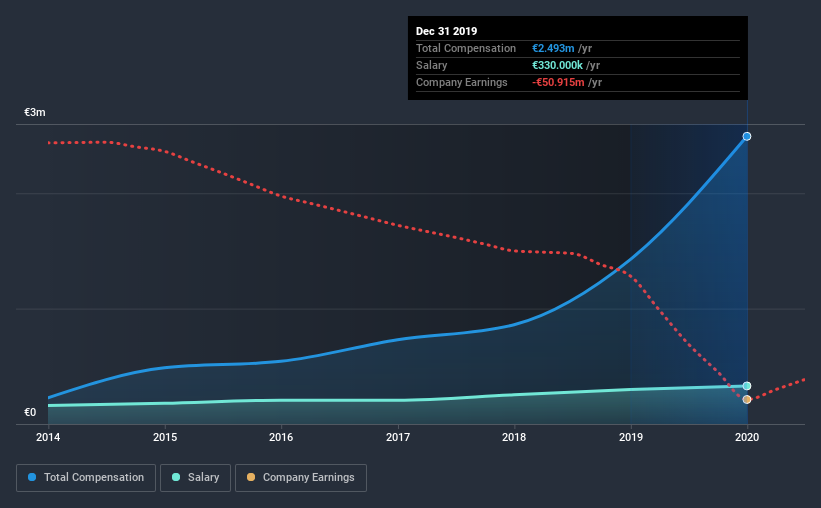821x508 pixels.
Task: Click the Salary label in tooltip
Action: [x=431, y=65]
